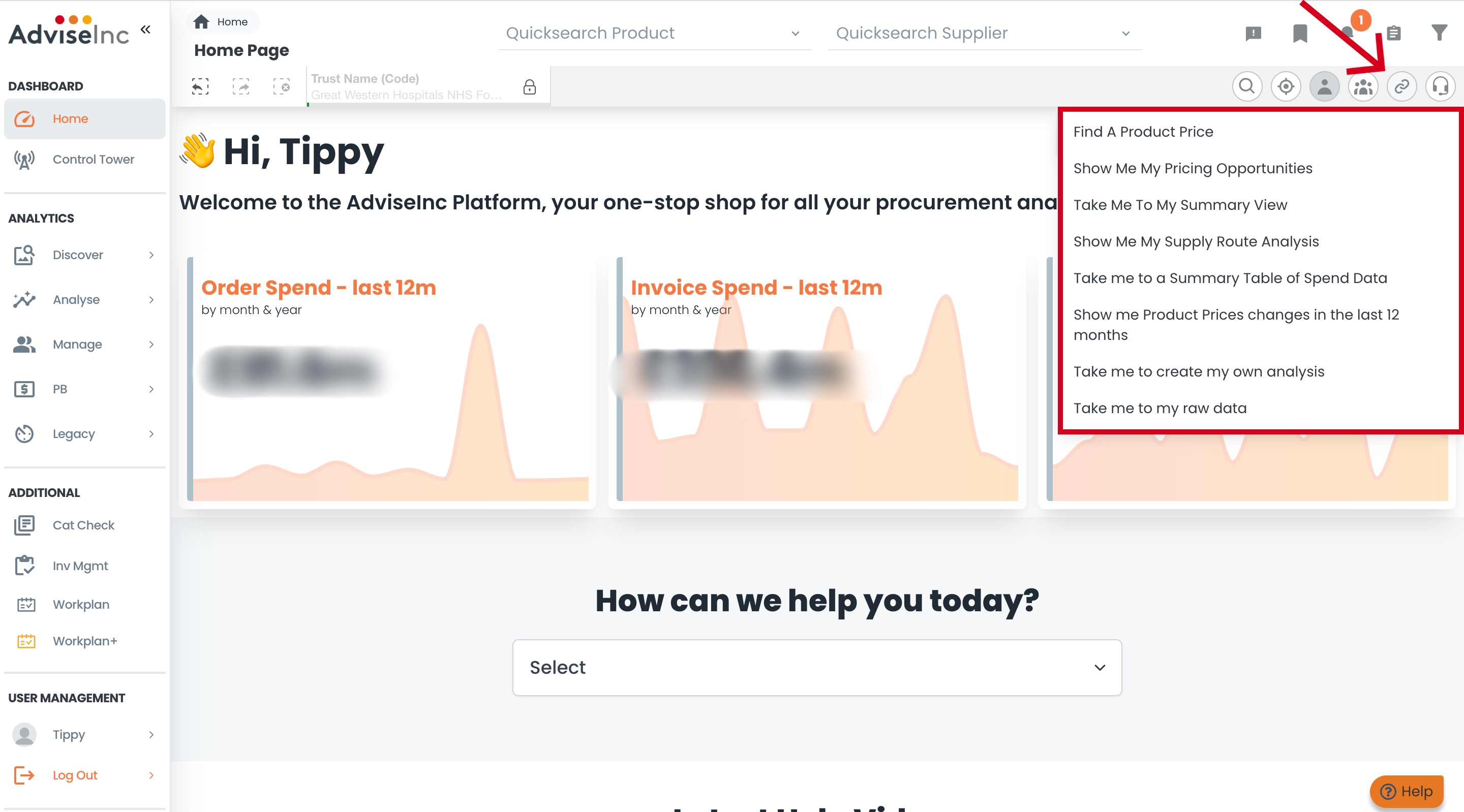Click the filter funnel icon
The image size is (1464, 812).
(1439, 33)
